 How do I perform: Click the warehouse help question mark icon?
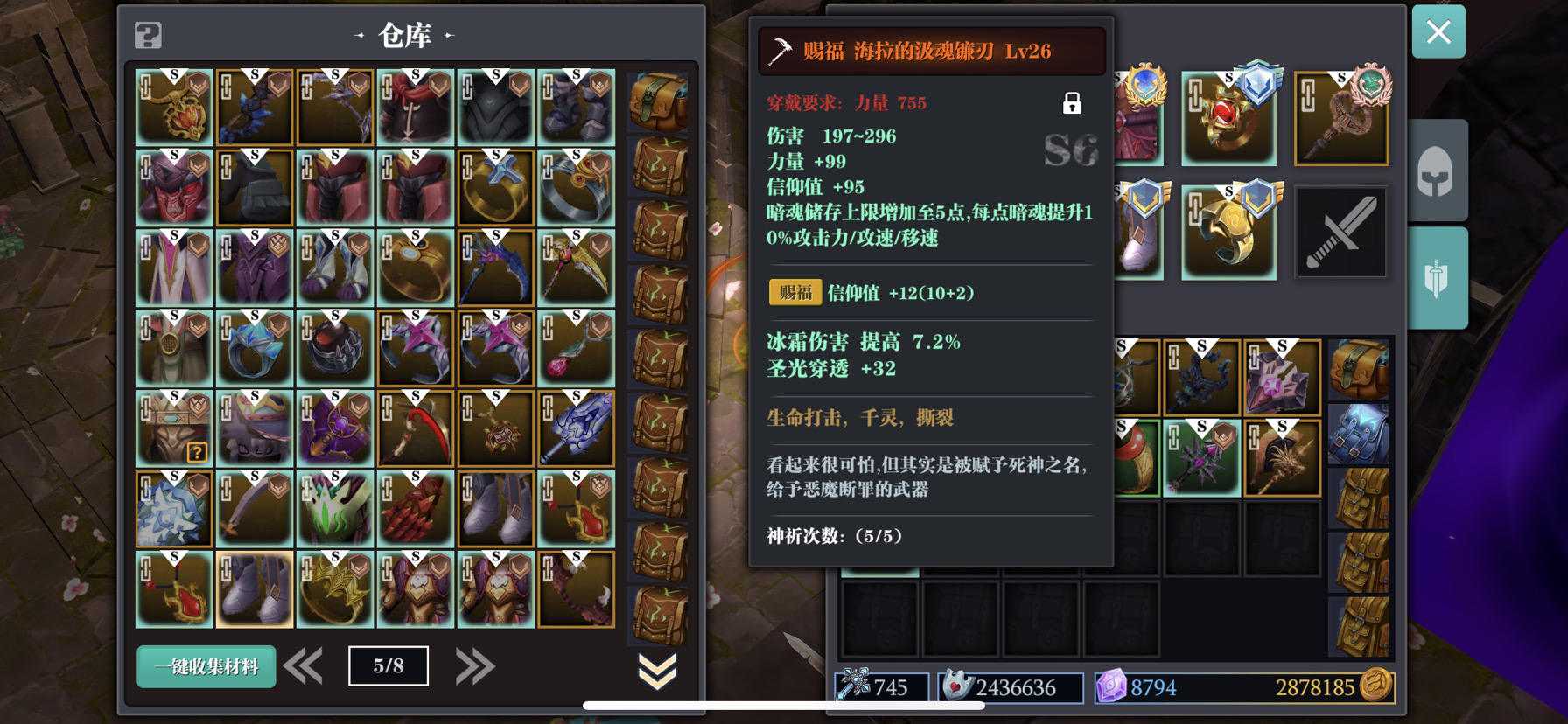tap(148, 36)
